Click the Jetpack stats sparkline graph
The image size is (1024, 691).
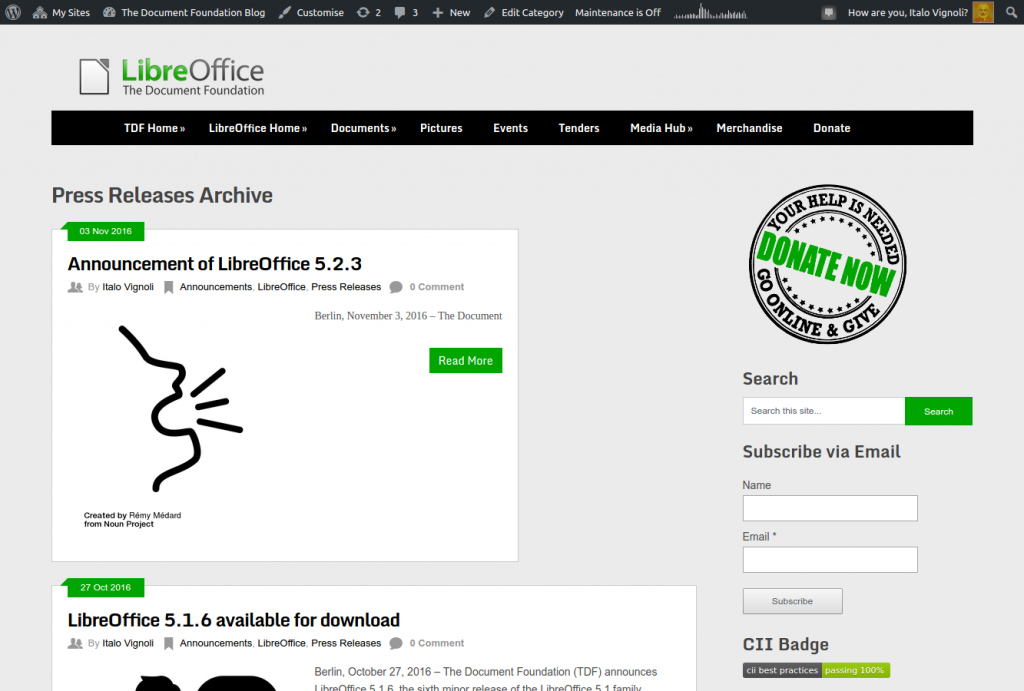[709, 12]
